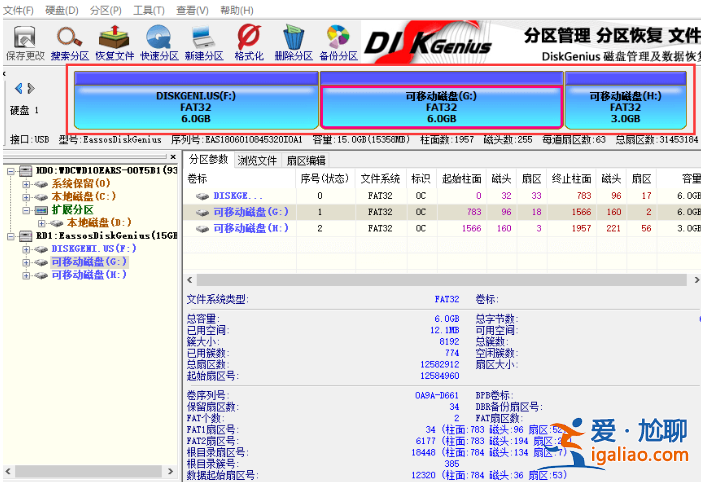Click the 卷标 column header

pyautogui.click(x=240, y=179)
